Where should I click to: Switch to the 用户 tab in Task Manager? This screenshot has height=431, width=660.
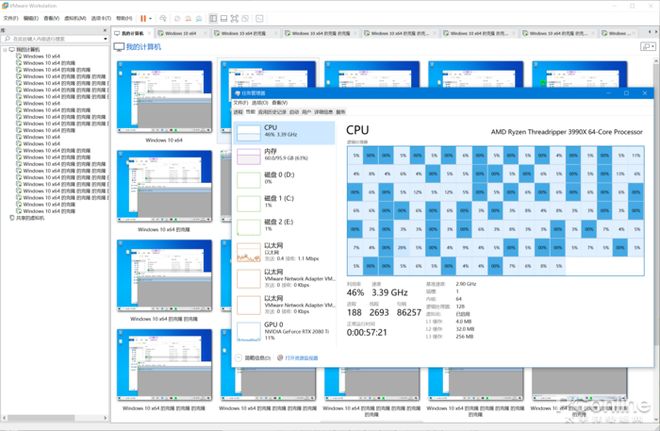(306, 112)
